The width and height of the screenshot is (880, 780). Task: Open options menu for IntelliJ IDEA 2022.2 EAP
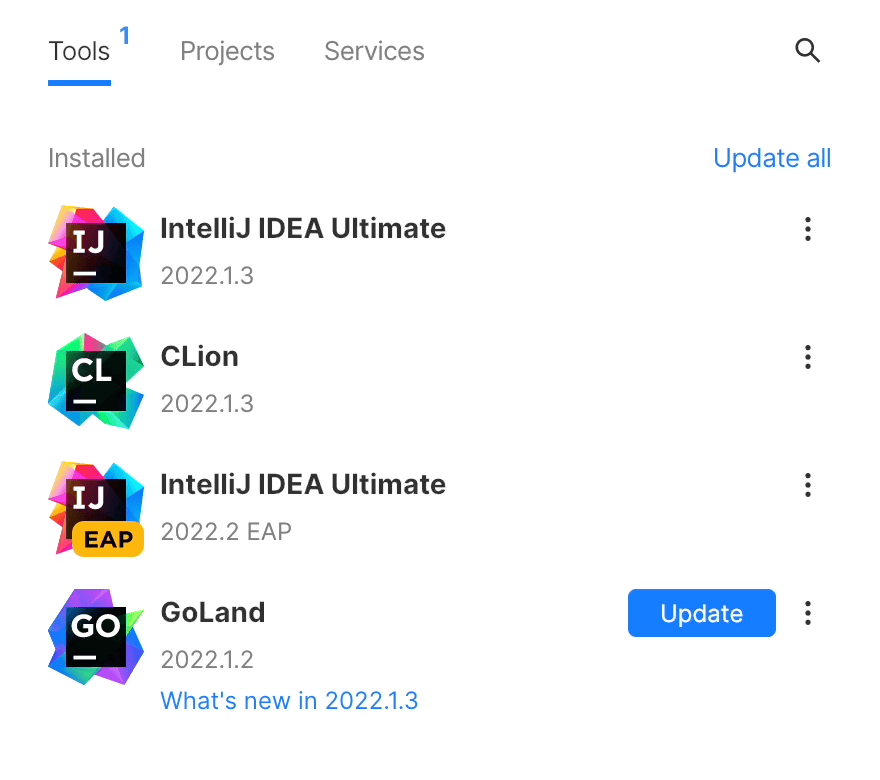808,485
